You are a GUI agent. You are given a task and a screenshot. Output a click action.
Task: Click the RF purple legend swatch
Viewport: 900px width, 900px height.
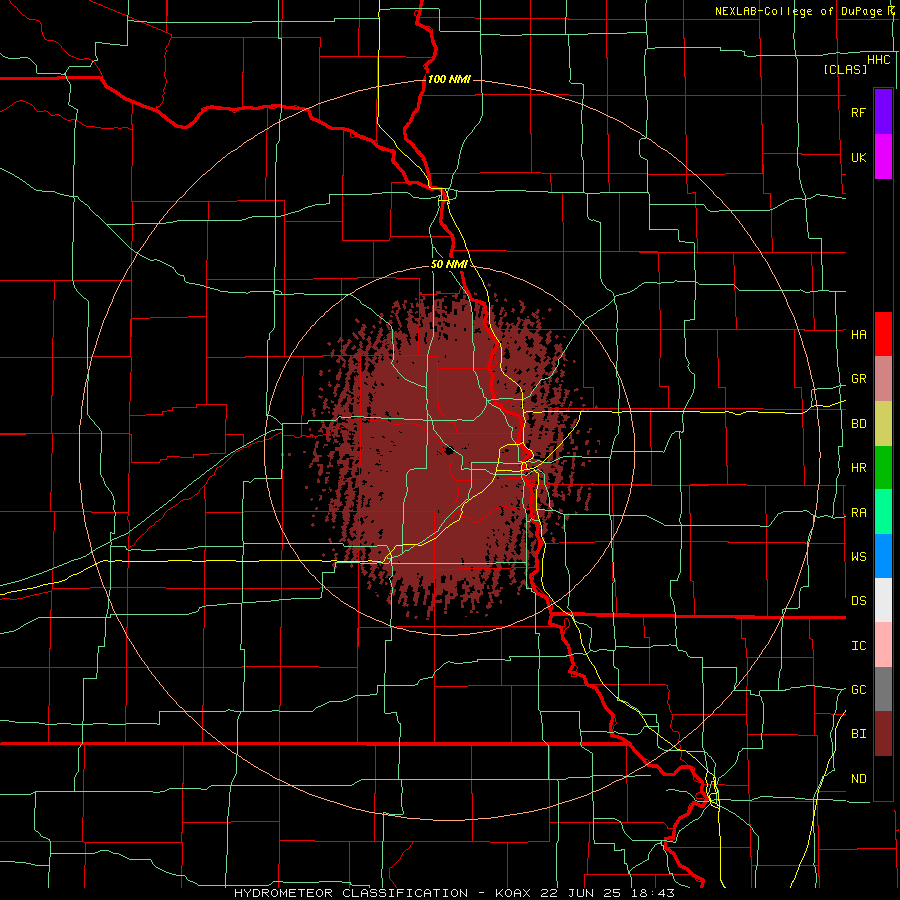coord(883,112)
